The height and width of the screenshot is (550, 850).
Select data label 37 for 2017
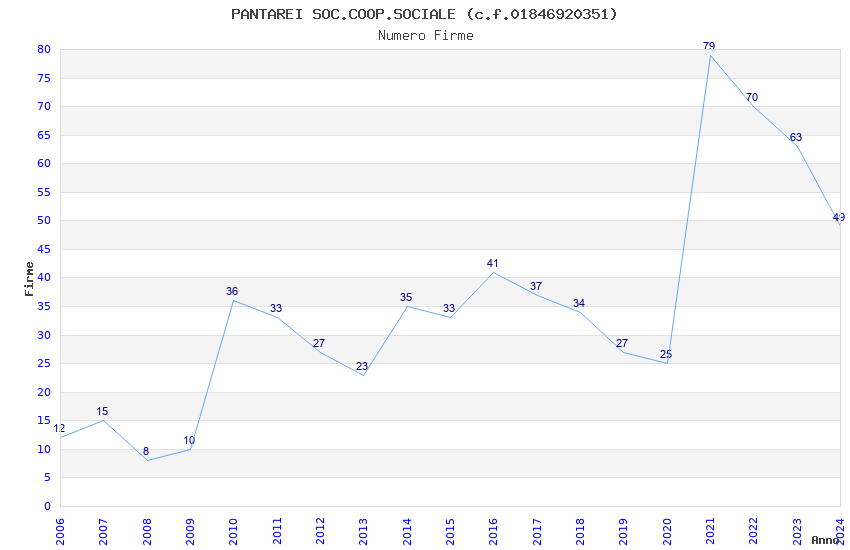[x=536, y=286]
